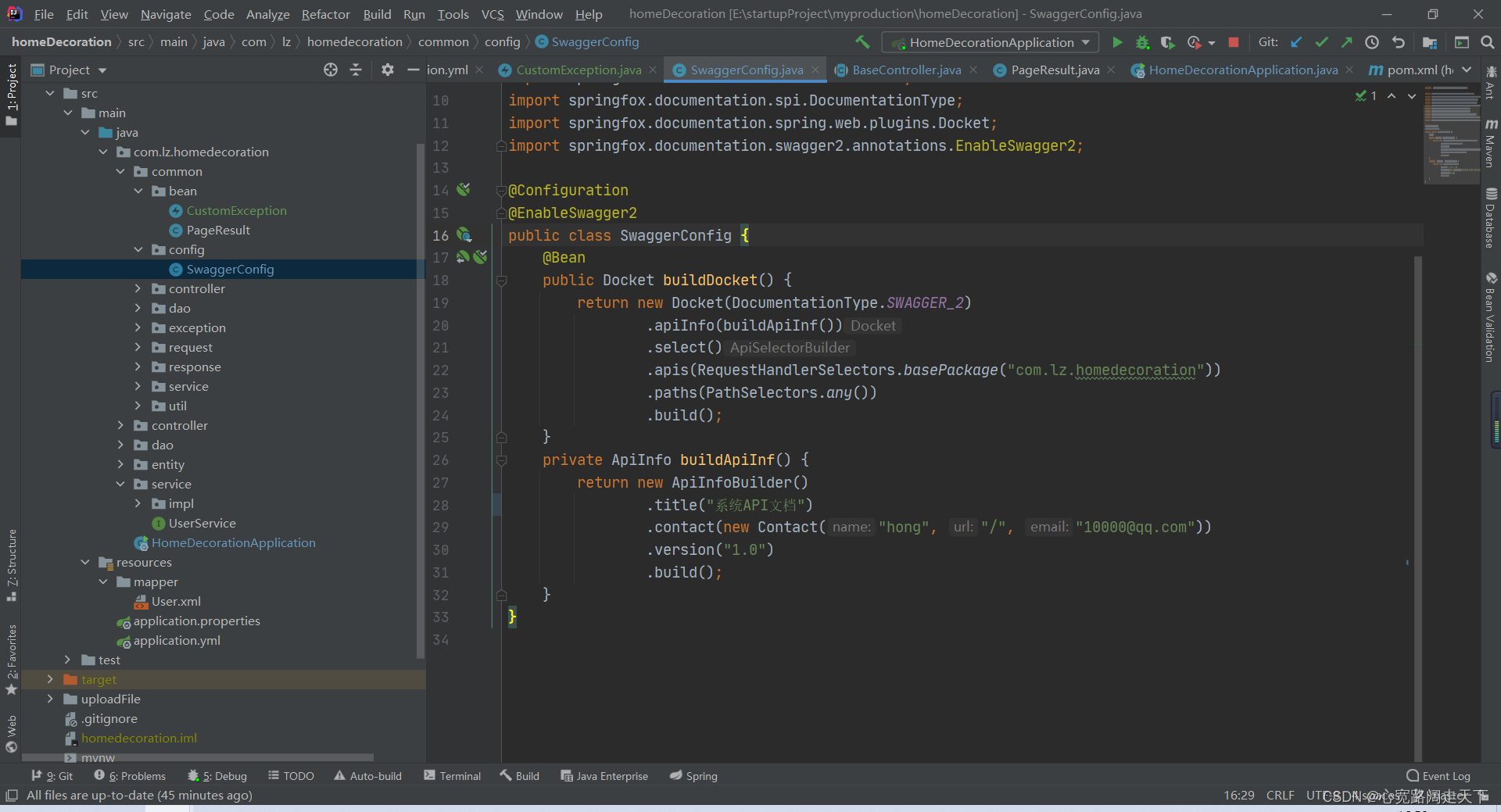Open the Spring tool window
The width and height of the screenshot is (1501, 812).
pos(693,776)
